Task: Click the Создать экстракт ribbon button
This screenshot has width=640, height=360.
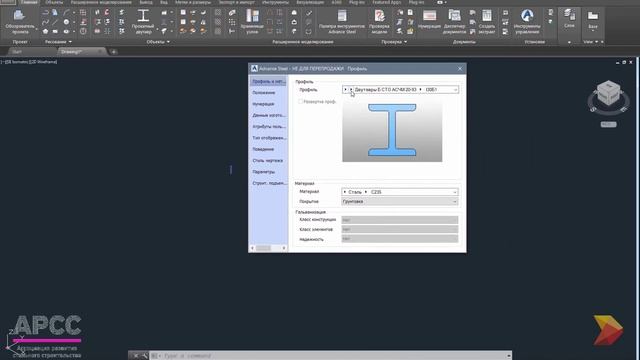Action: tap(487, 22)
